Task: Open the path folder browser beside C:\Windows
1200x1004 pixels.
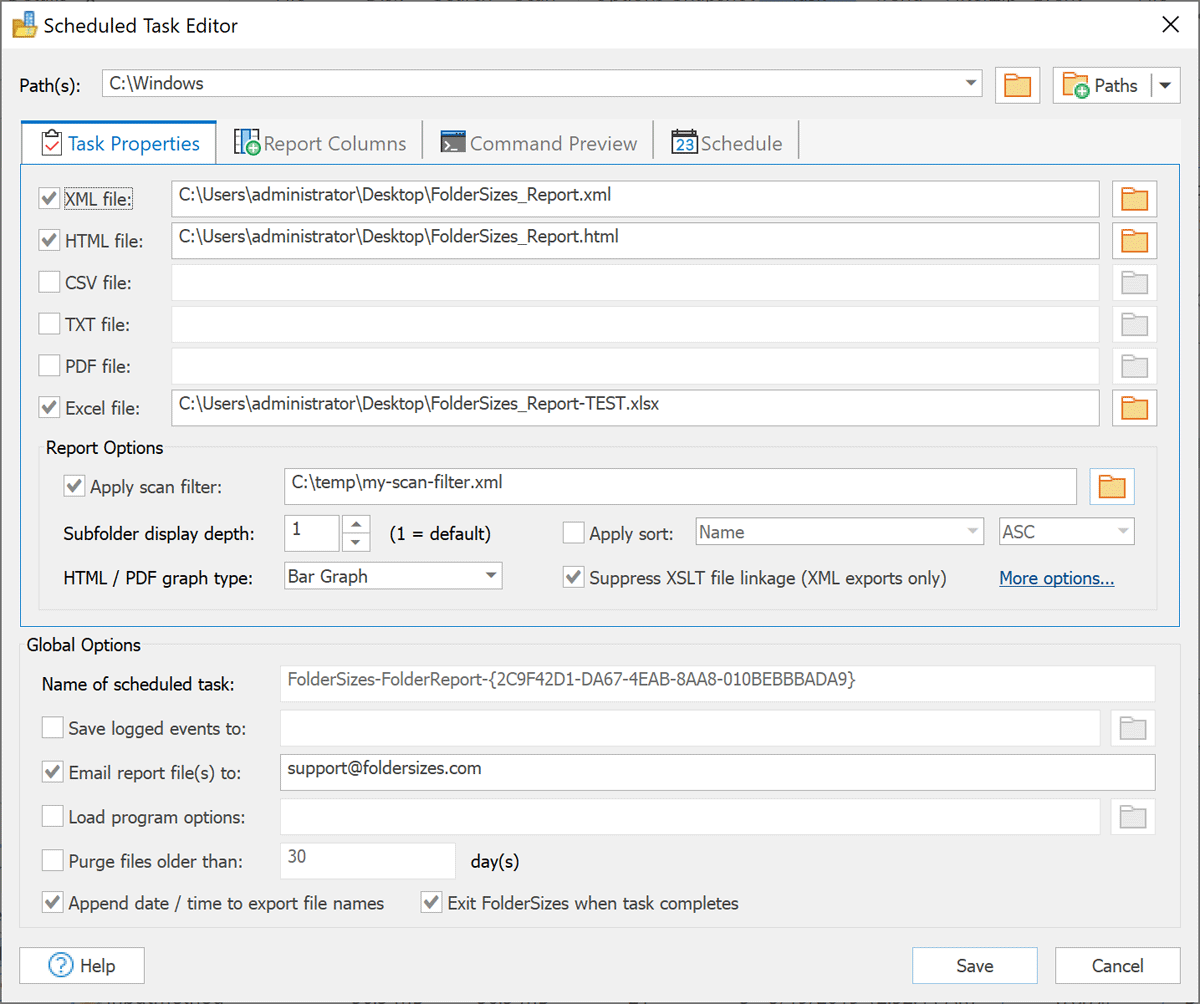Action: coord(1017,85)
